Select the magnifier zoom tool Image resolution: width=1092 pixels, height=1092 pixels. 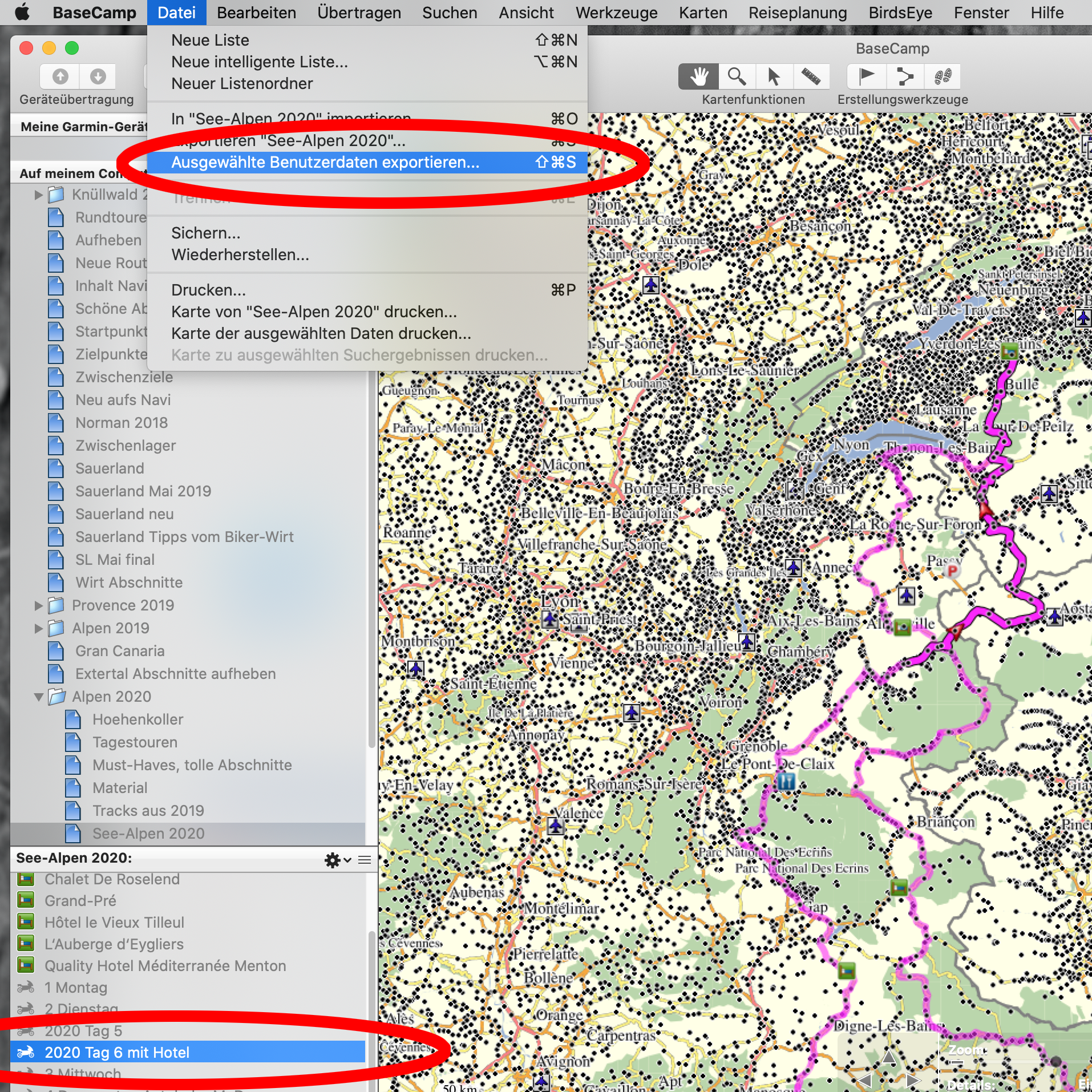tap(737, 76)
